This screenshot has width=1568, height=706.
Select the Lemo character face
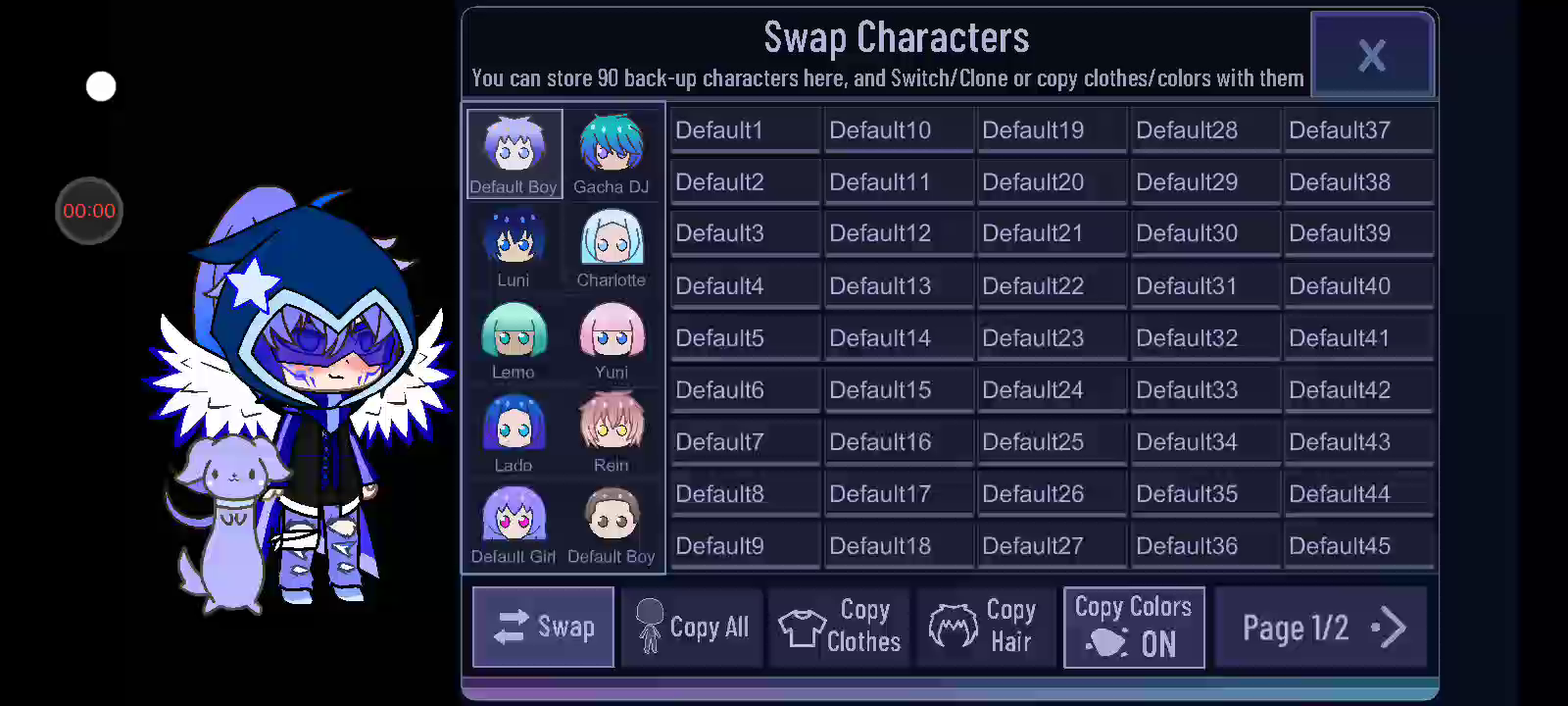pos(514,339)
